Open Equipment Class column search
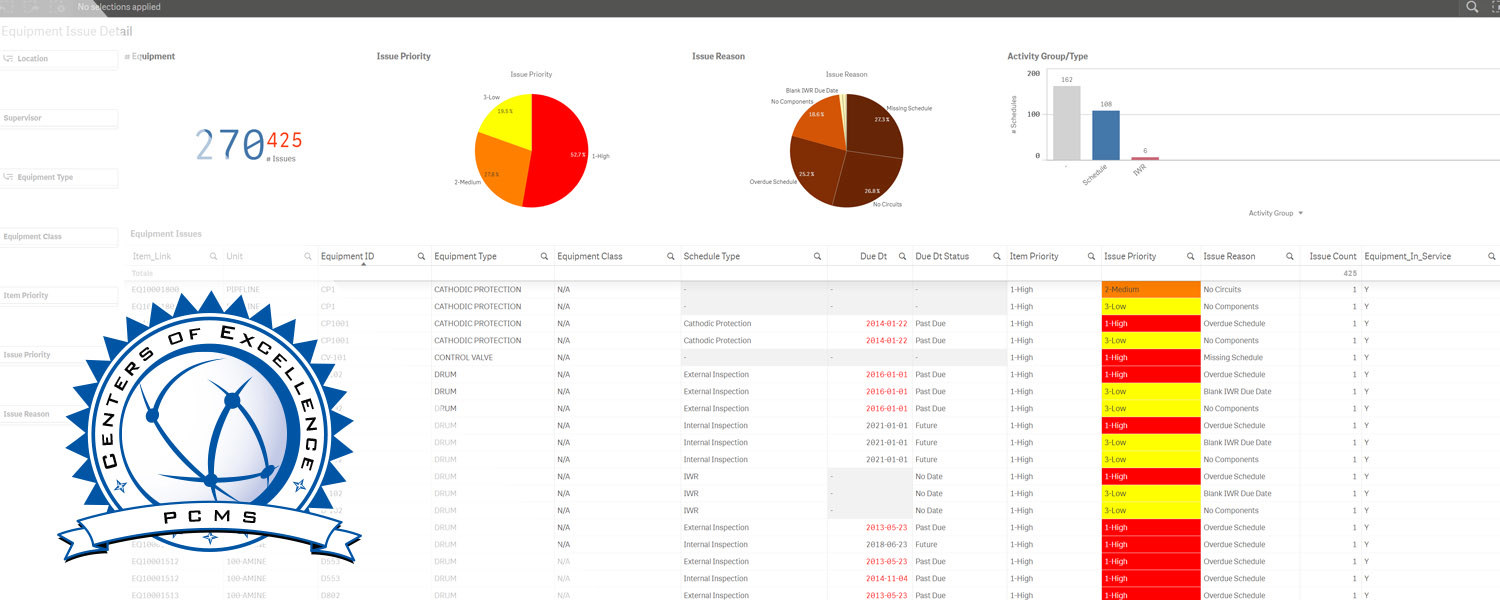The width and height of the screenshot is (1500, 600). pyautogui.click(x=669, y=257)
